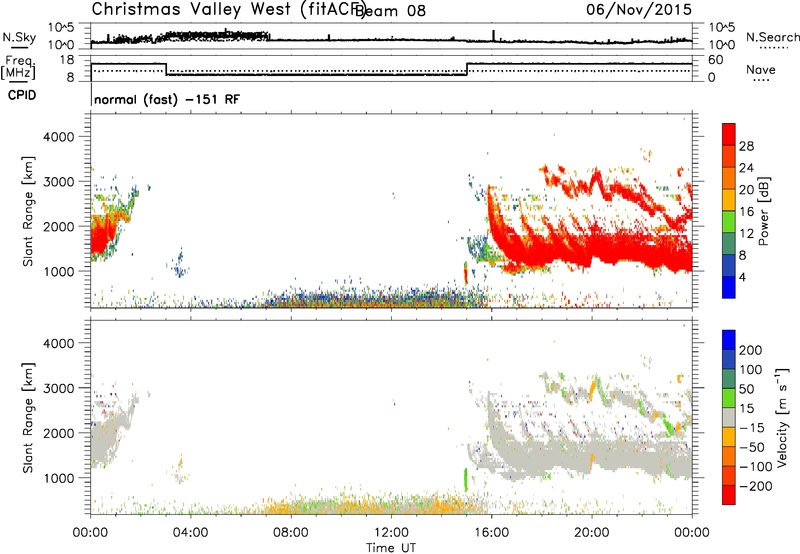Click the 1000 tick on power panel
The image size is (800, 554).
click(x=59, y=271)
